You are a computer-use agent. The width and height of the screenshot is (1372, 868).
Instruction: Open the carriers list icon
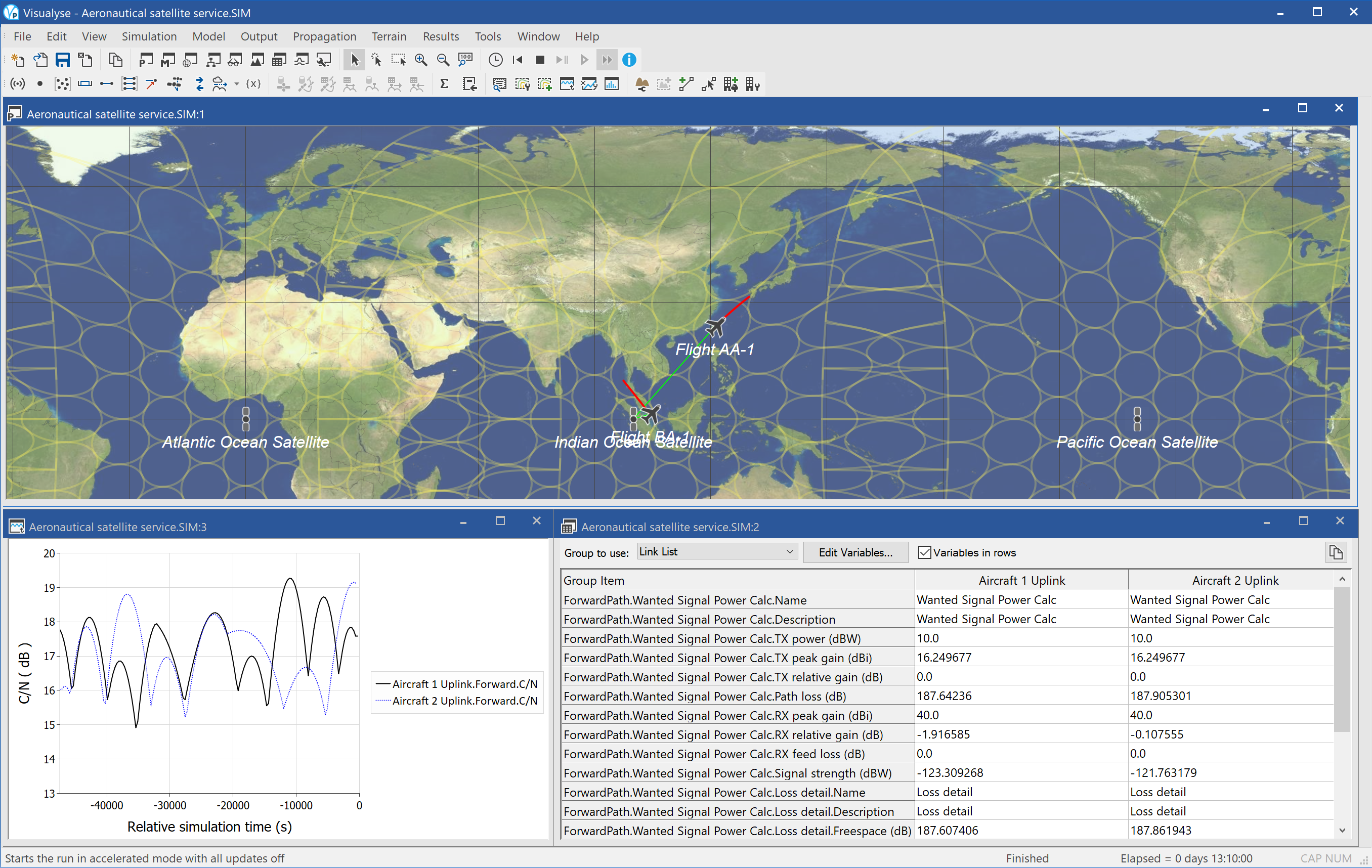pyautogui.click(x=85, y=84)
